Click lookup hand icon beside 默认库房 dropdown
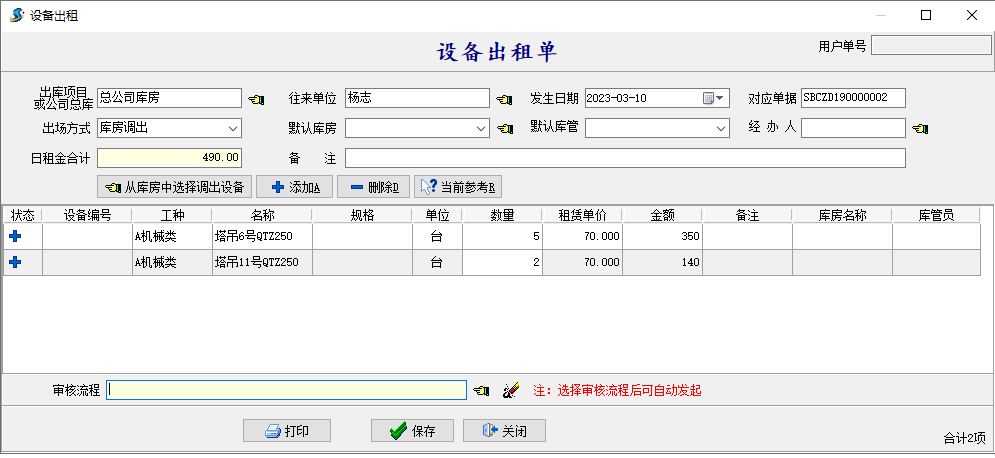The height and width of the screenshot is (458, 995). click(504, 129)
